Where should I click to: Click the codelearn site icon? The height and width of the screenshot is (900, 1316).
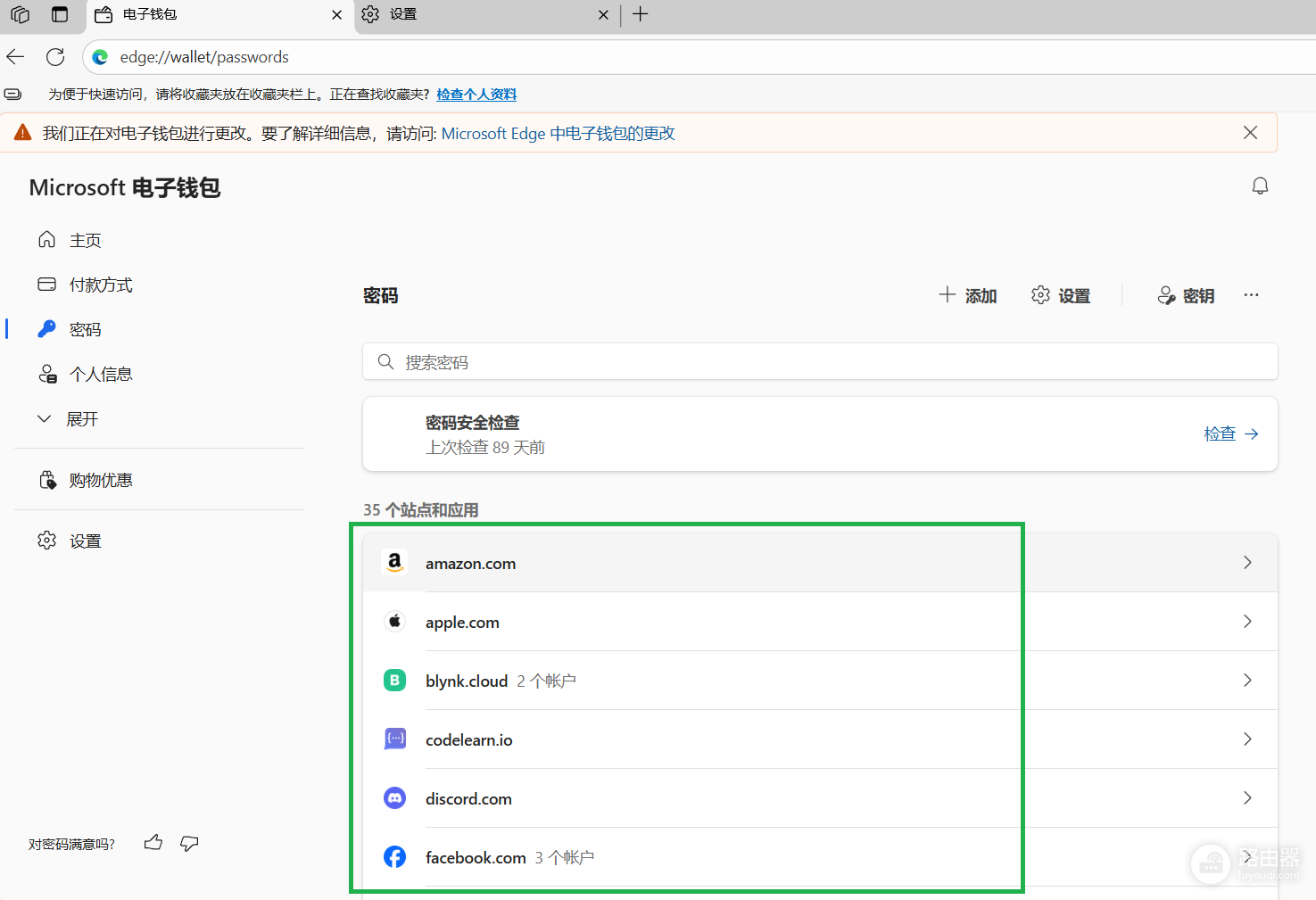click(394, 739)
